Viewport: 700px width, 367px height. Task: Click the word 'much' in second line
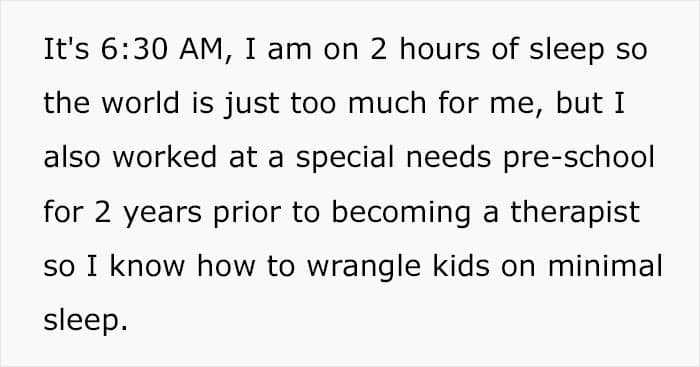coord(388,103)
